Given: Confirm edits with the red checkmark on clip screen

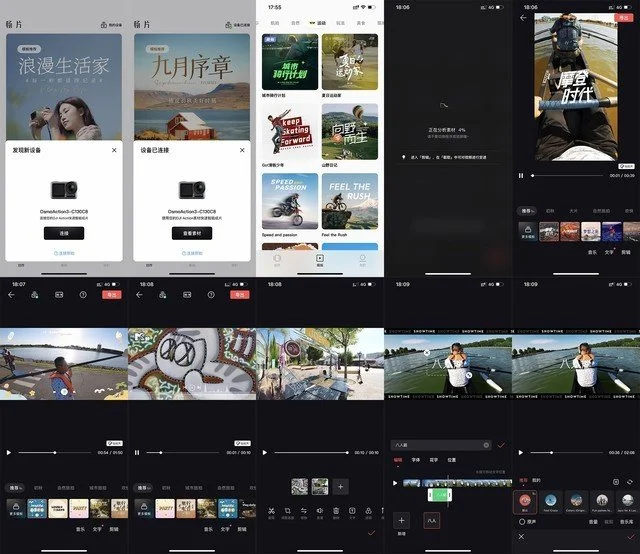Looking at the screenshot, I should [x=371, y=533].
